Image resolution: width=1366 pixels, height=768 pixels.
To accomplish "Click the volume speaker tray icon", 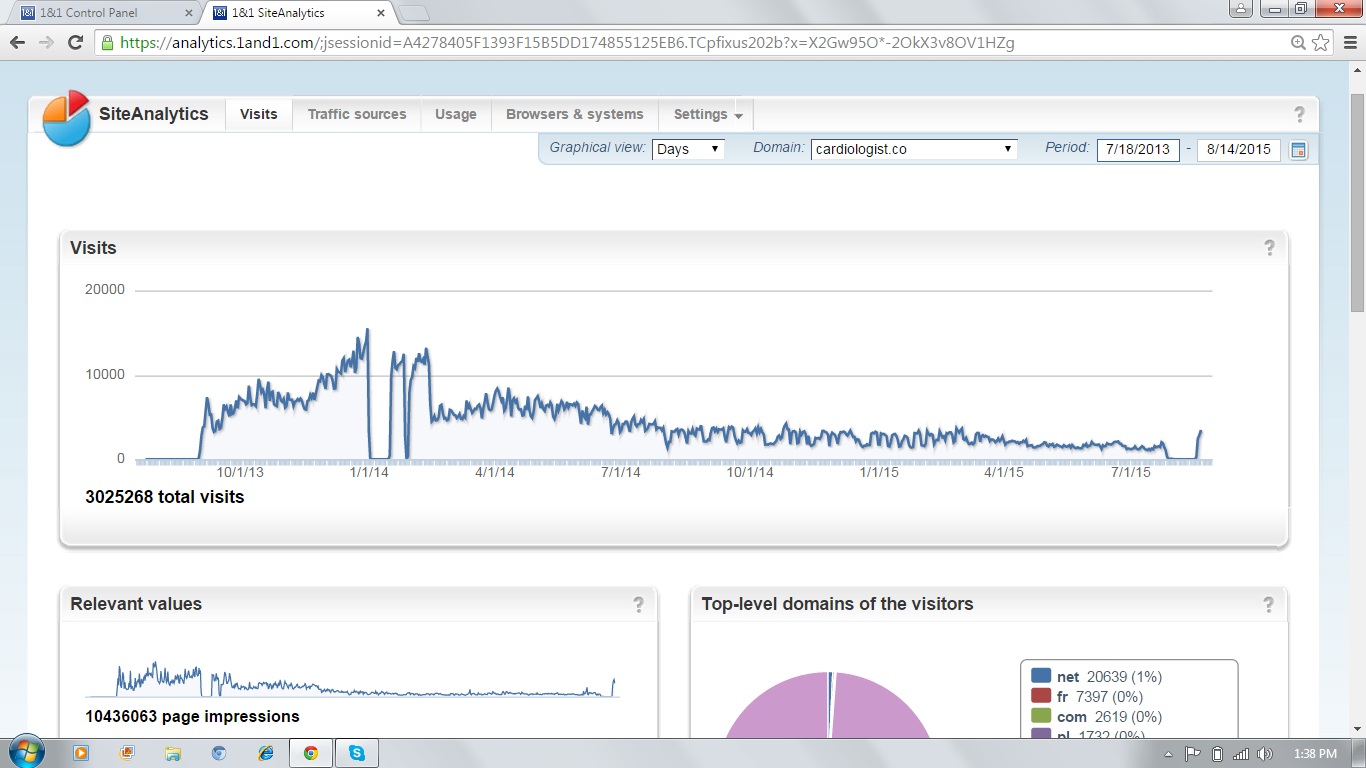I will click(1265, 754).
